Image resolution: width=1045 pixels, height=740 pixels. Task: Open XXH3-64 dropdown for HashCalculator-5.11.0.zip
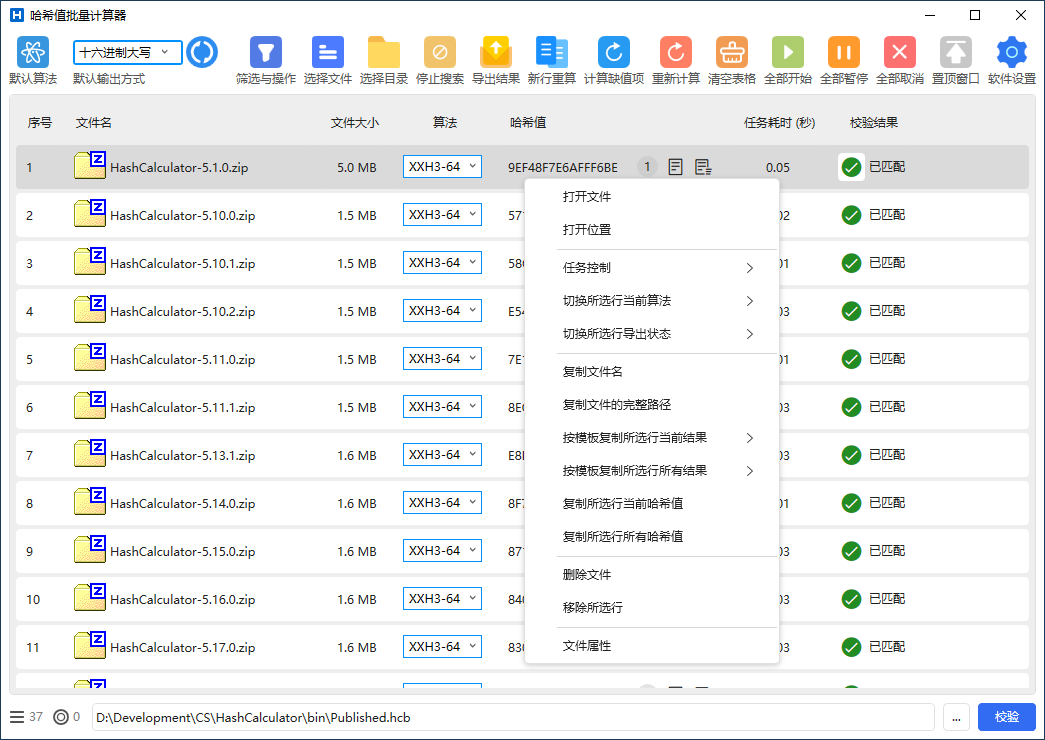442,359
